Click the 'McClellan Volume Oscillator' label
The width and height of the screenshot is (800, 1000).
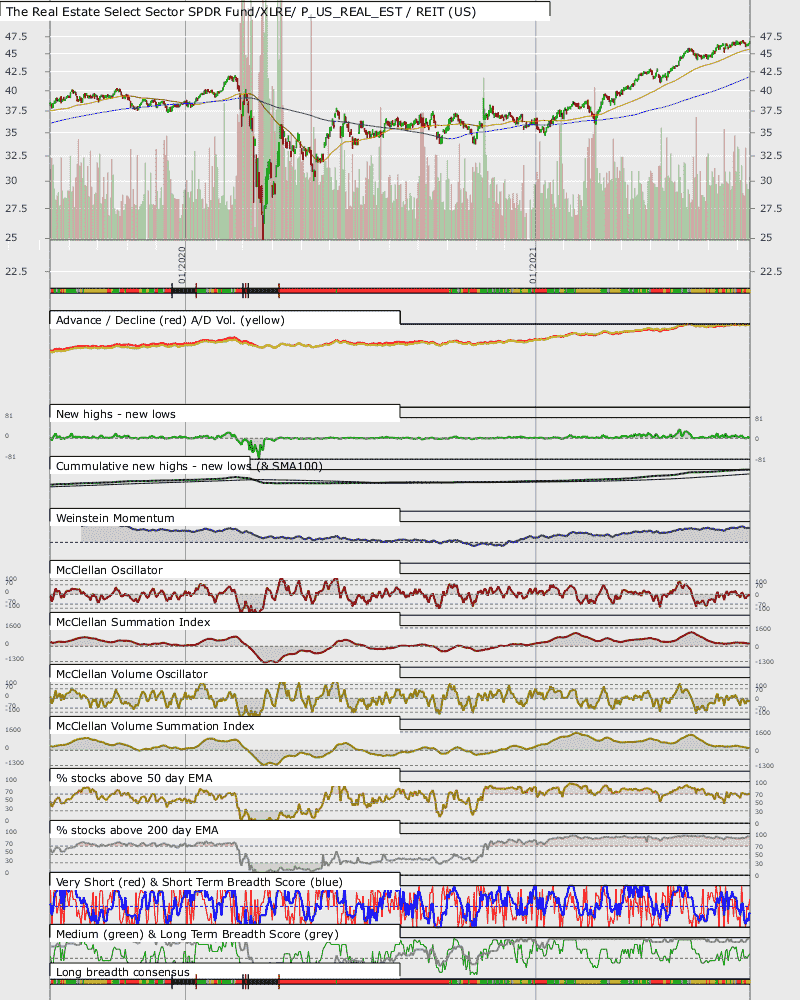[131, 674]
